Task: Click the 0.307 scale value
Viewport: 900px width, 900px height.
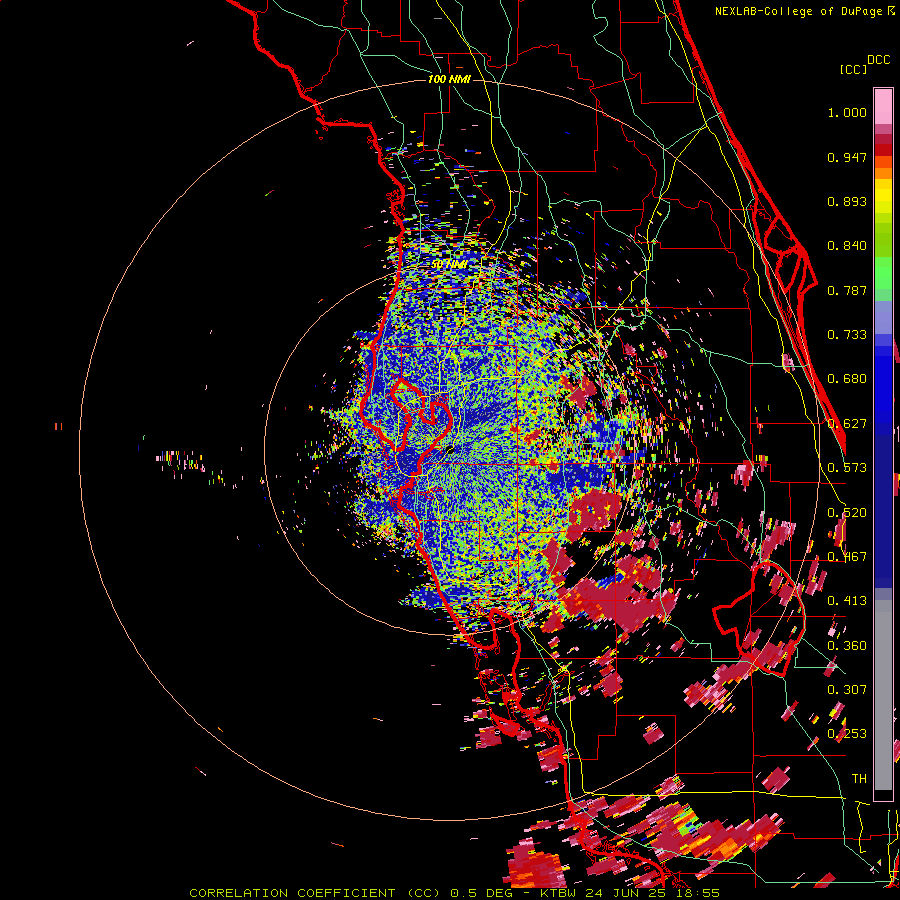Action: [847, 690]
